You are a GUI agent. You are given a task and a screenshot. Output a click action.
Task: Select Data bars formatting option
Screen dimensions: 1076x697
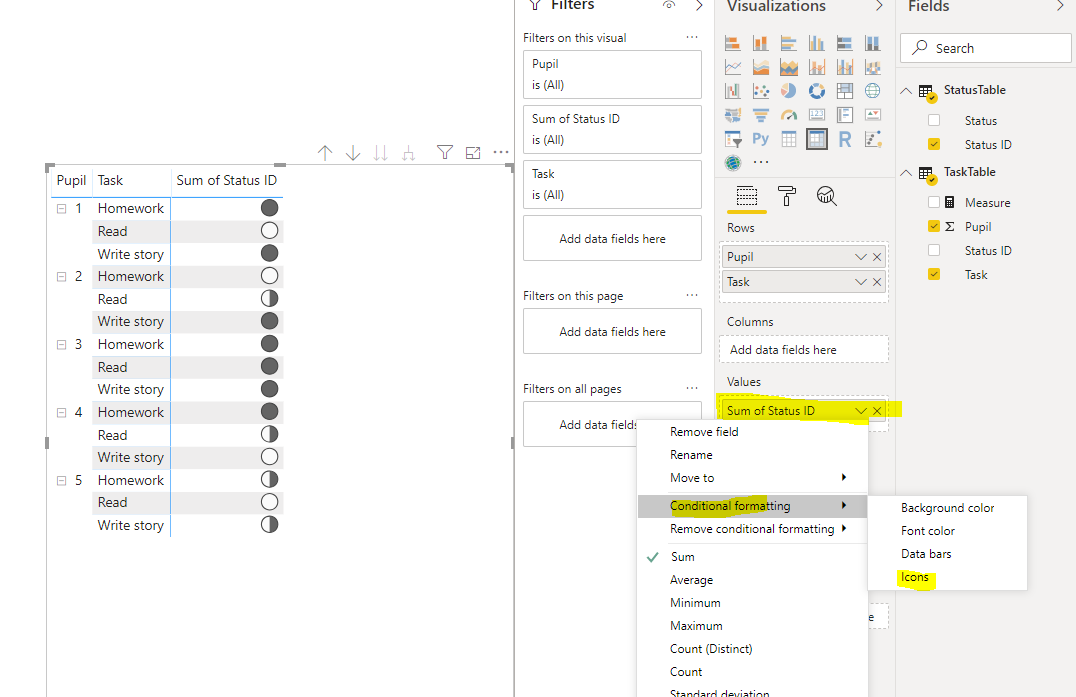coord(926,554)
